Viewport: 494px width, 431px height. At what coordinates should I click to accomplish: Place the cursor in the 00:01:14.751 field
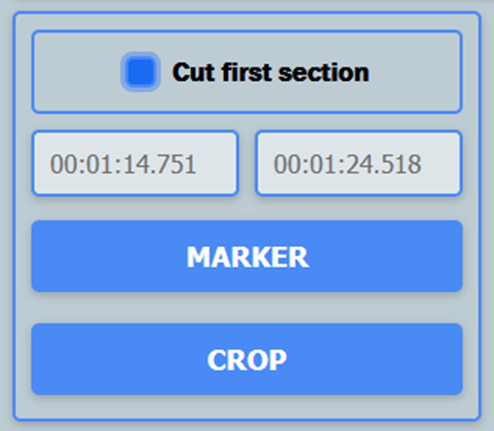pyautogui.click(x=135, y=163)
